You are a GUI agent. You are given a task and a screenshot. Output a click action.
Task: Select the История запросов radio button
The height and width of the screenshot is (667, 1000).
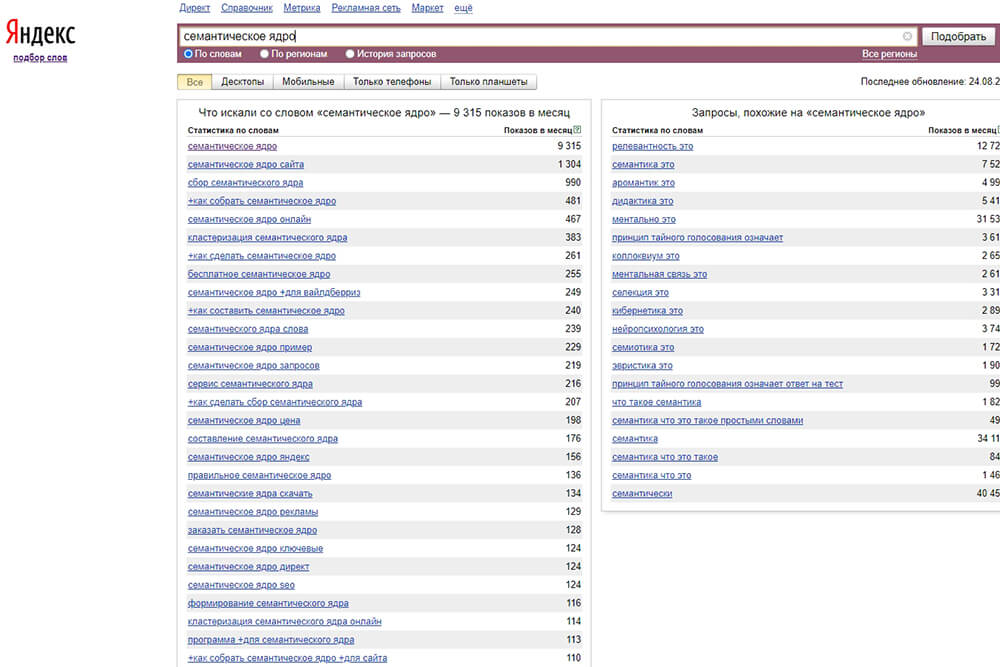[x=349, y=54]
